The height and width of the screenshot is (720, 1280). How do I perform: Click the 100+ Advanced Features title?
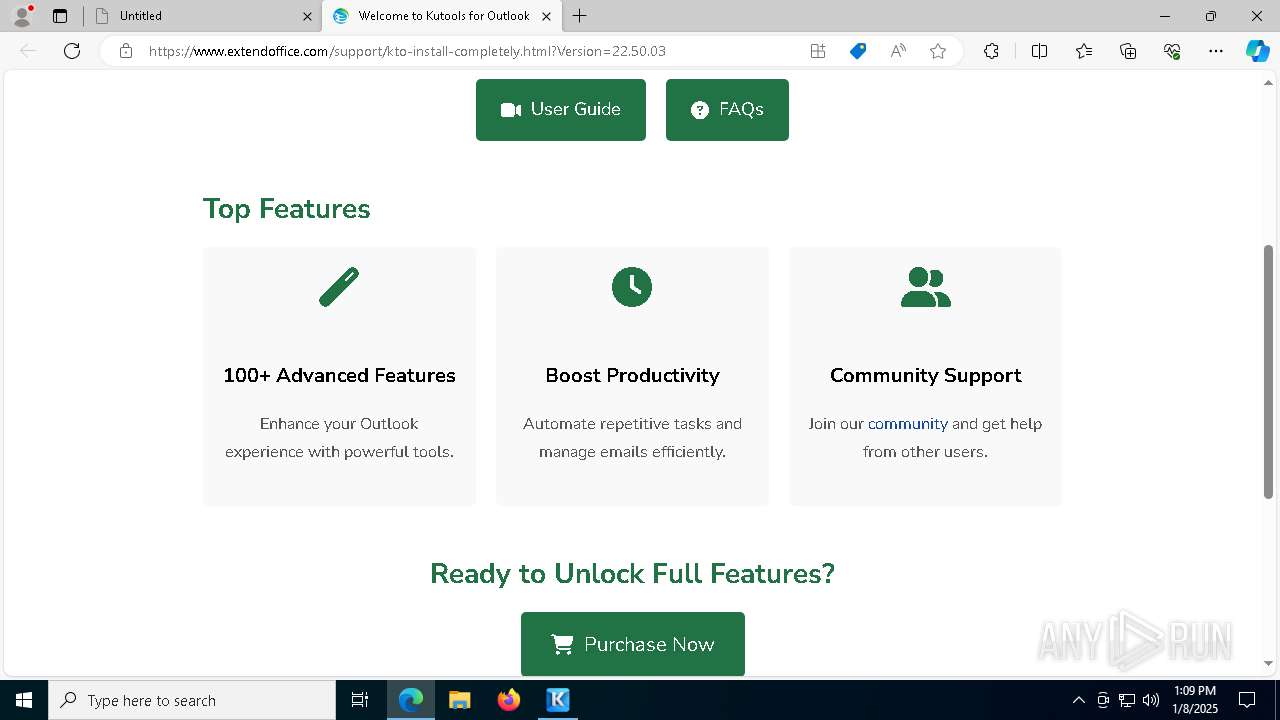click(339, 375)
